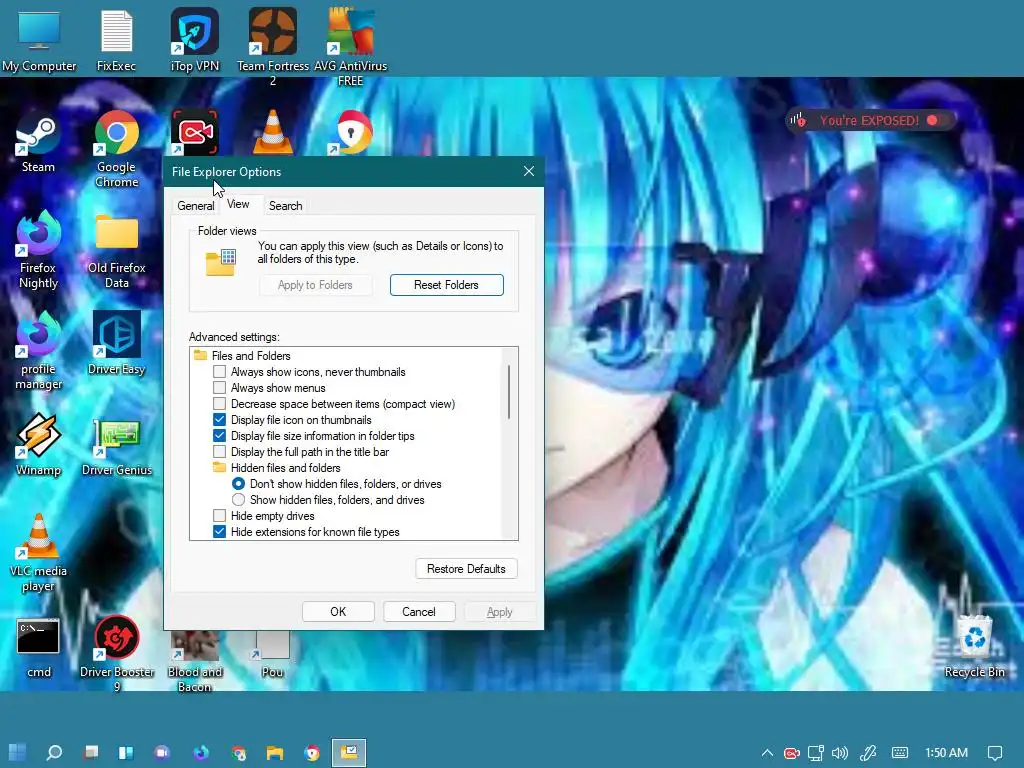
Task: Click the network tray icon
Action: coord(815,753)
